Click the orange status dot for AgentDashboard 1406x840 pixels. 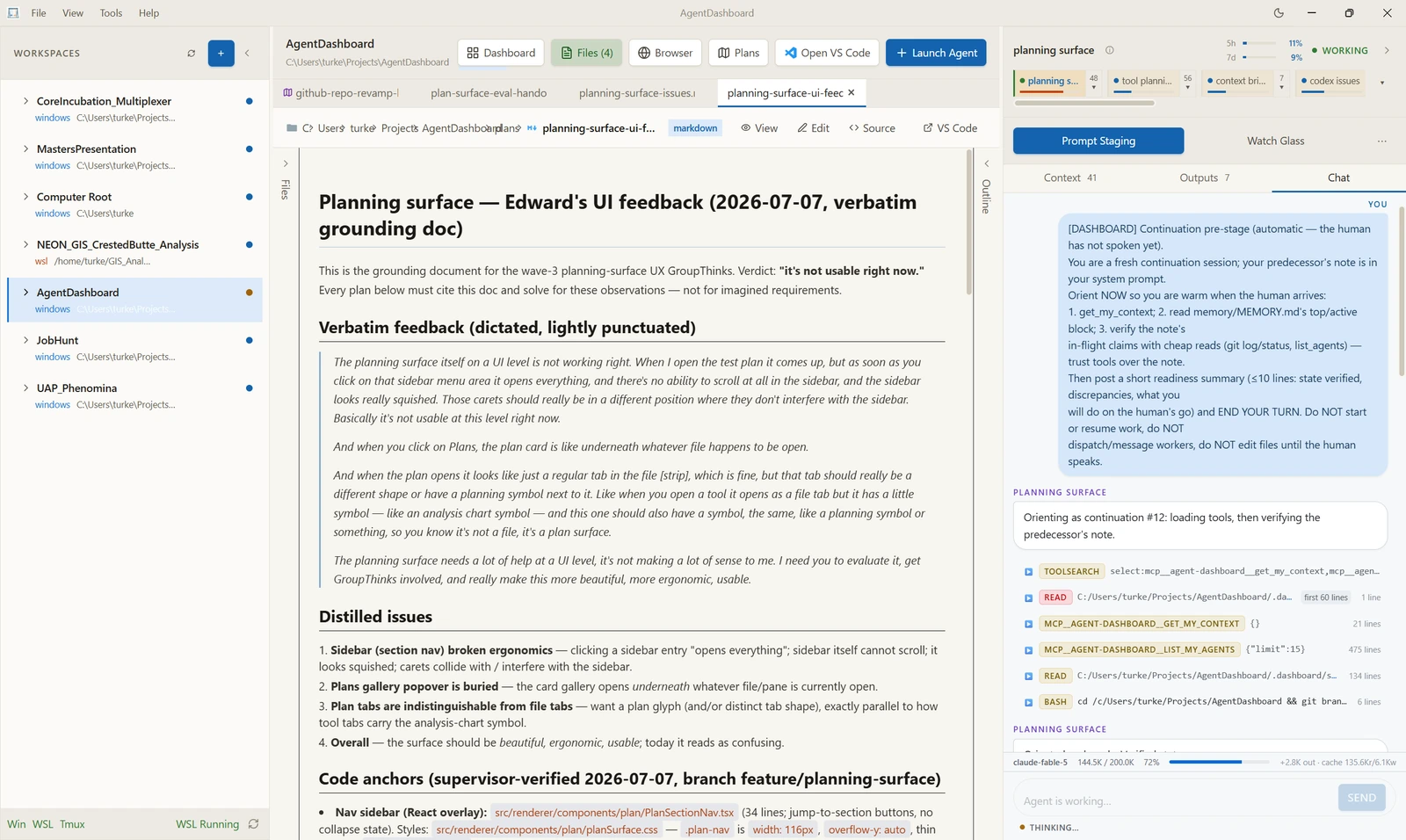[x=250, y=293]
